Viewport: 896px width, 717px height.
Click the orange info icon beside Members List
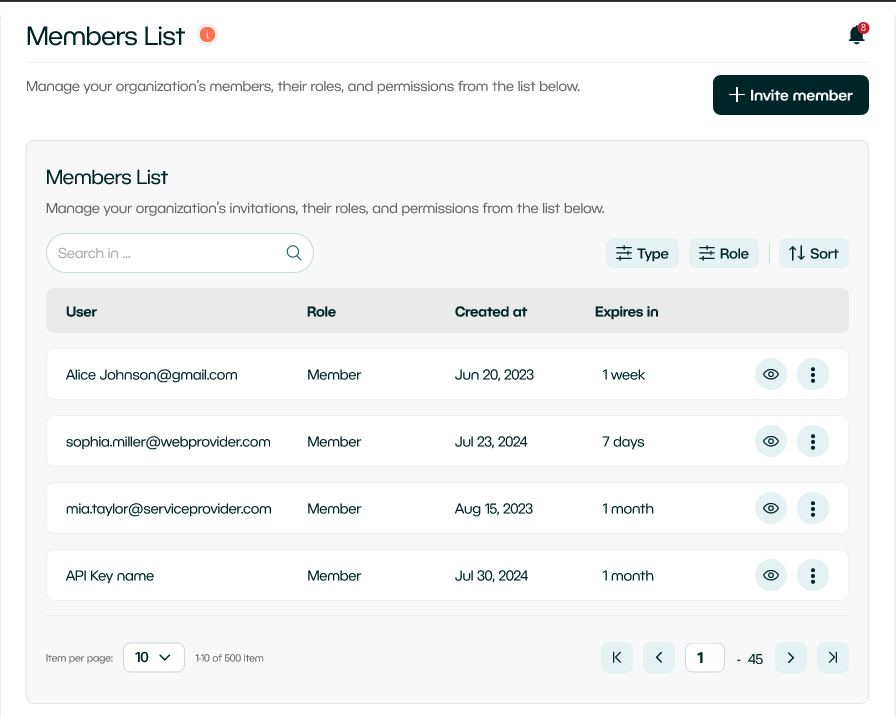(x=207, y=35)
